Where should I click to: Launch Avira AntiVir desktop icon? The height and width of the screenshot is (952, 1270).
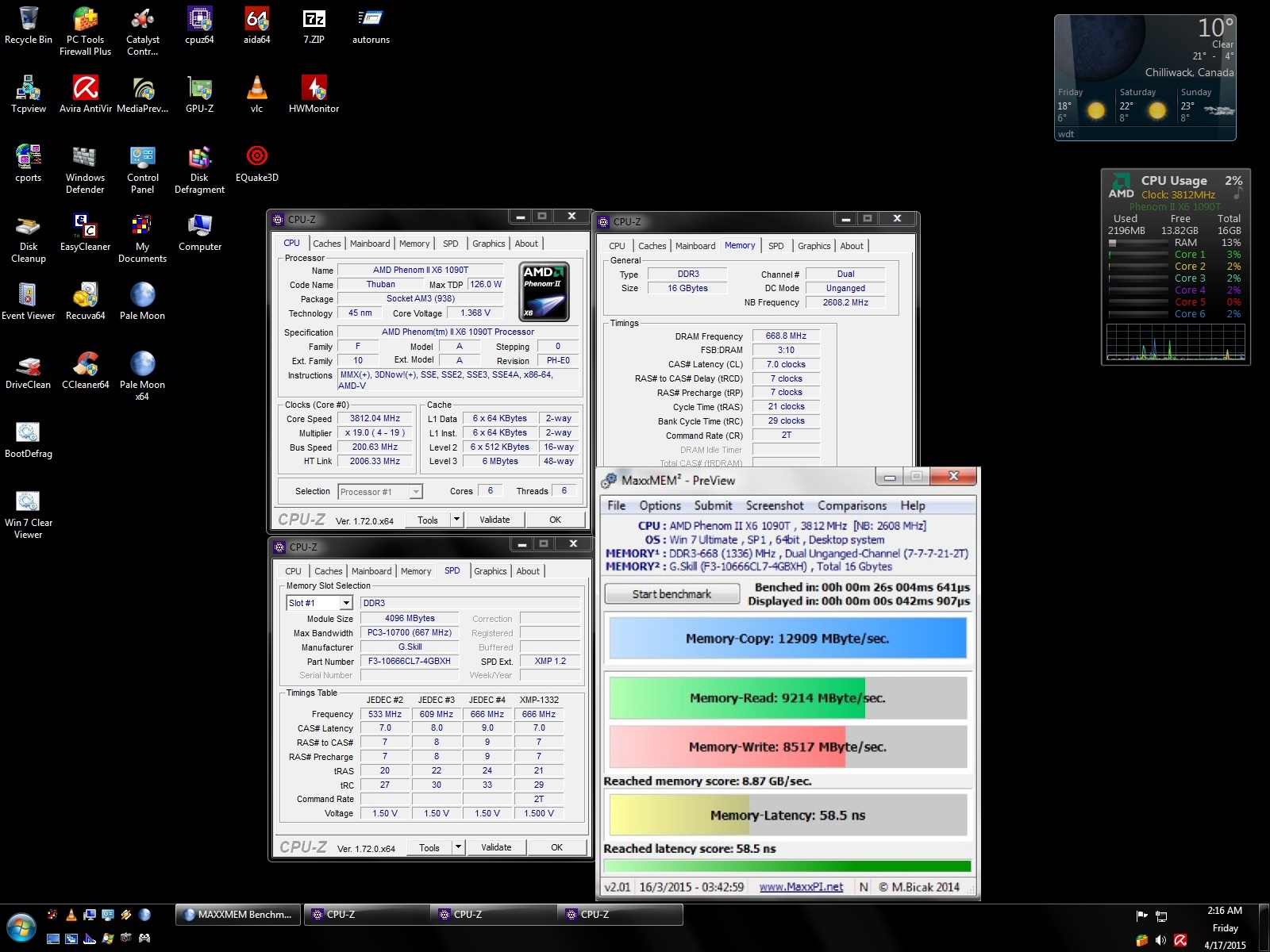coord(86,94)
